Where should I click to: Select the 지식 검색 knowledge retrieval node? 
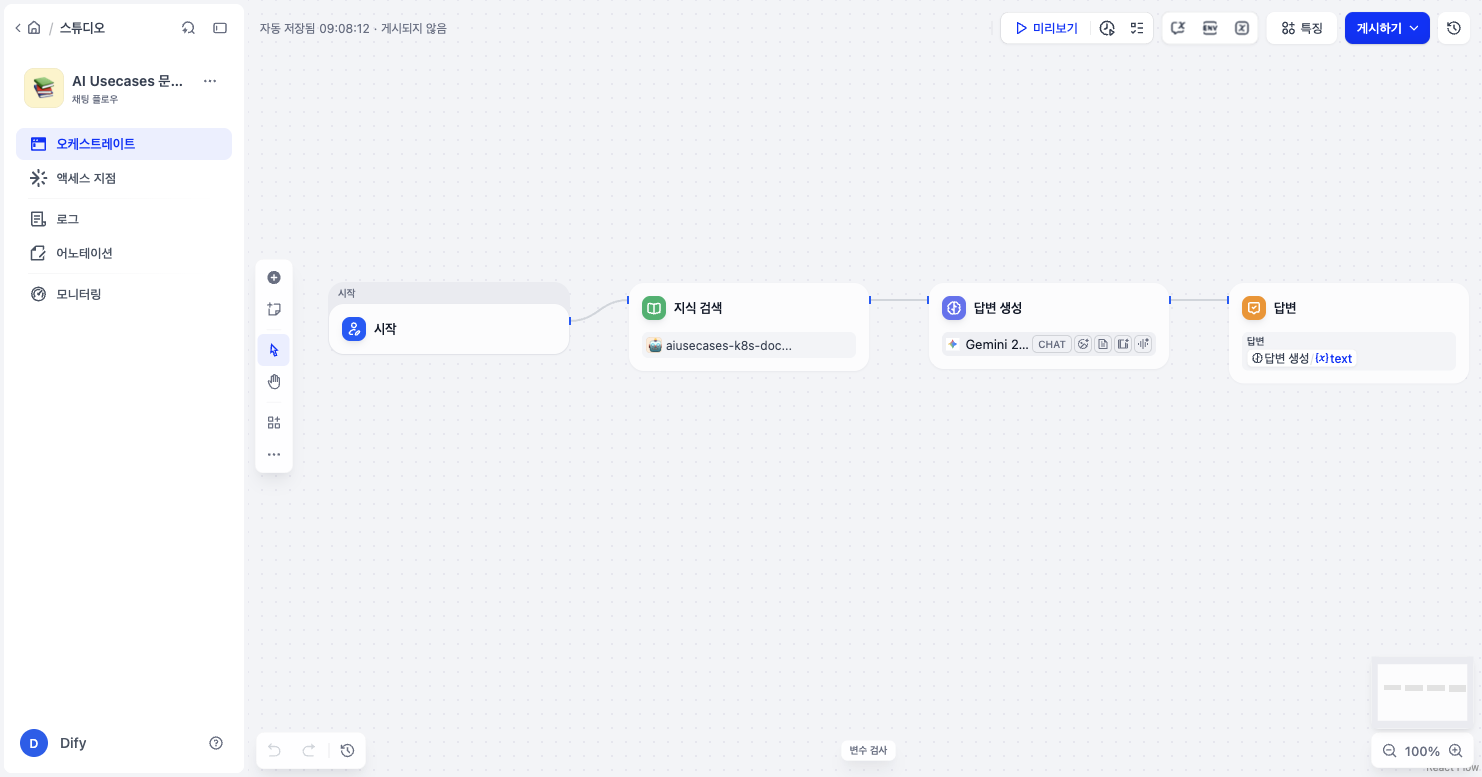coord(749,326)
